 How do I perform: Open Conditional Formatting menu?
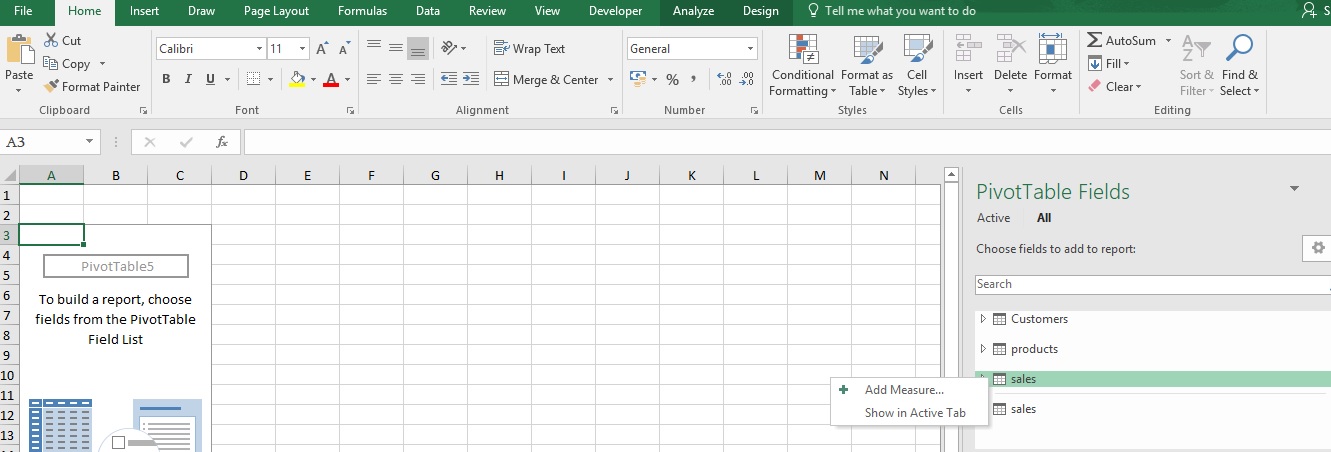click(802, 66)
